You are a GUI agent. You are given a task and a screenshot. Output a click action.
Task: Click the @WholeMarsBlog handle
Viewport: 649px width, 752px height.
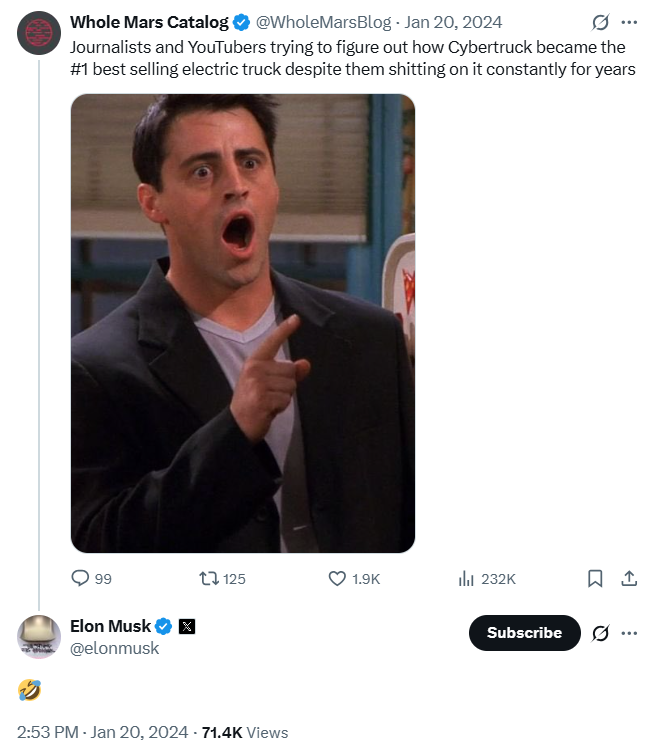pos(326,22)
